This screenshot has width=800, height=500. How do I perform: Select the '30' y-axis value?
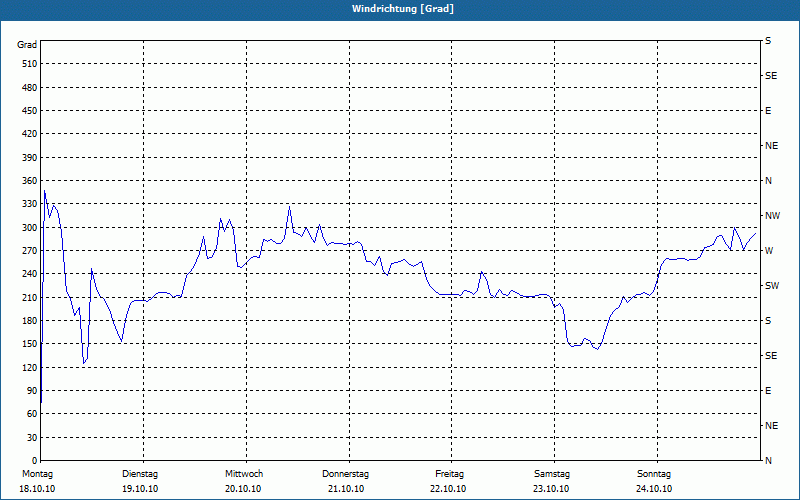(x=32, y=438)
